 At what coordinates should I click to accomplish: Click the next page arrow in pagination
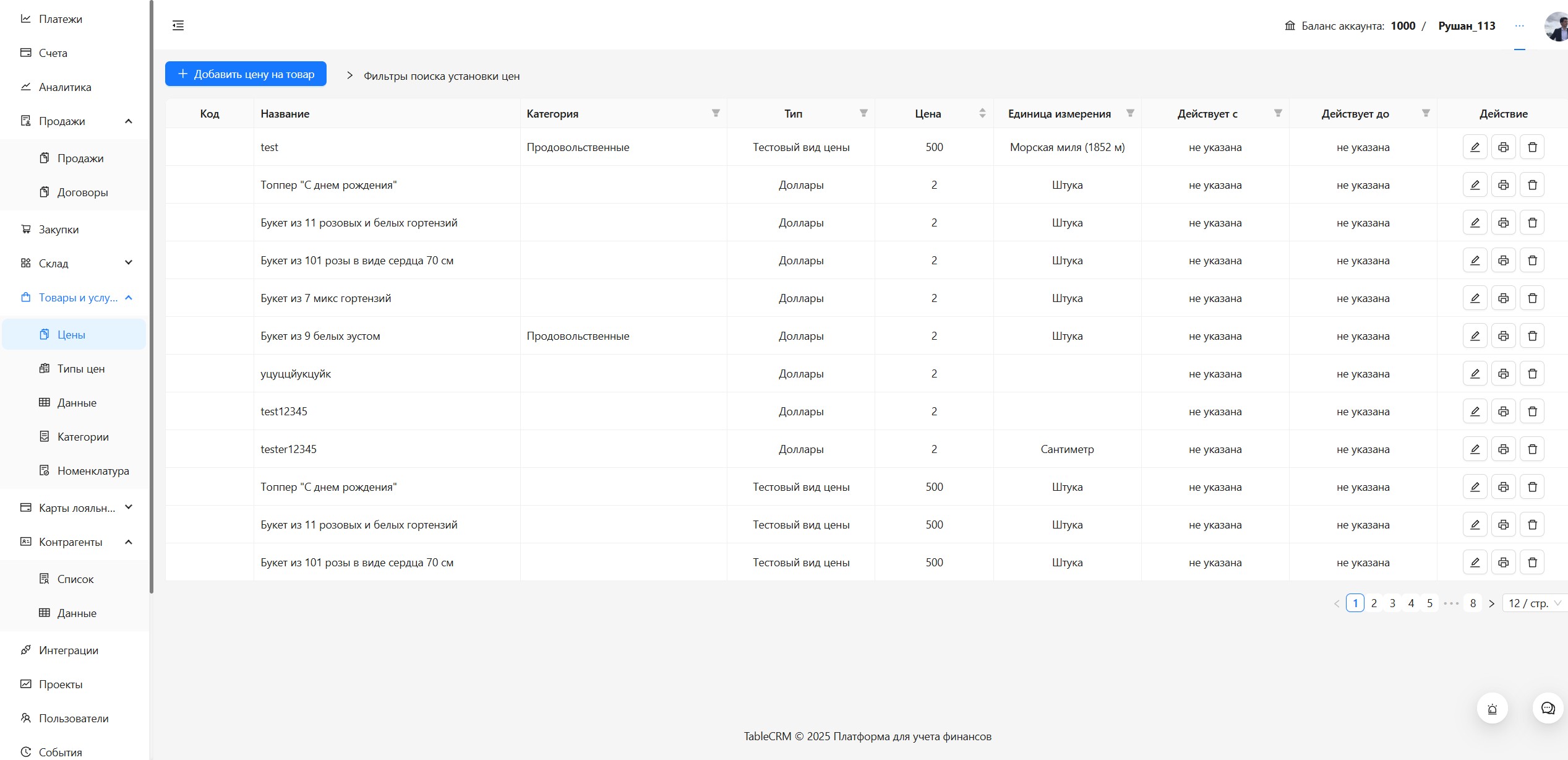tap(1491, 603)
